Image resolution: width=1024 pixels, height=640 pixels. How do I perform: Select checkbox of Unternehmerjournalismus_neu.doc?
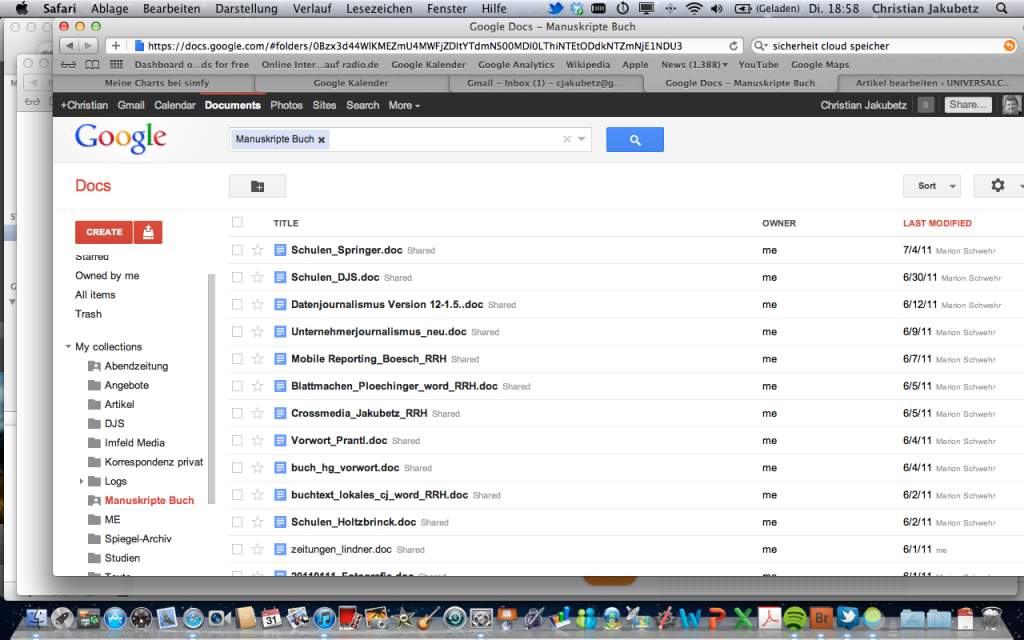(x=237, y=332)
